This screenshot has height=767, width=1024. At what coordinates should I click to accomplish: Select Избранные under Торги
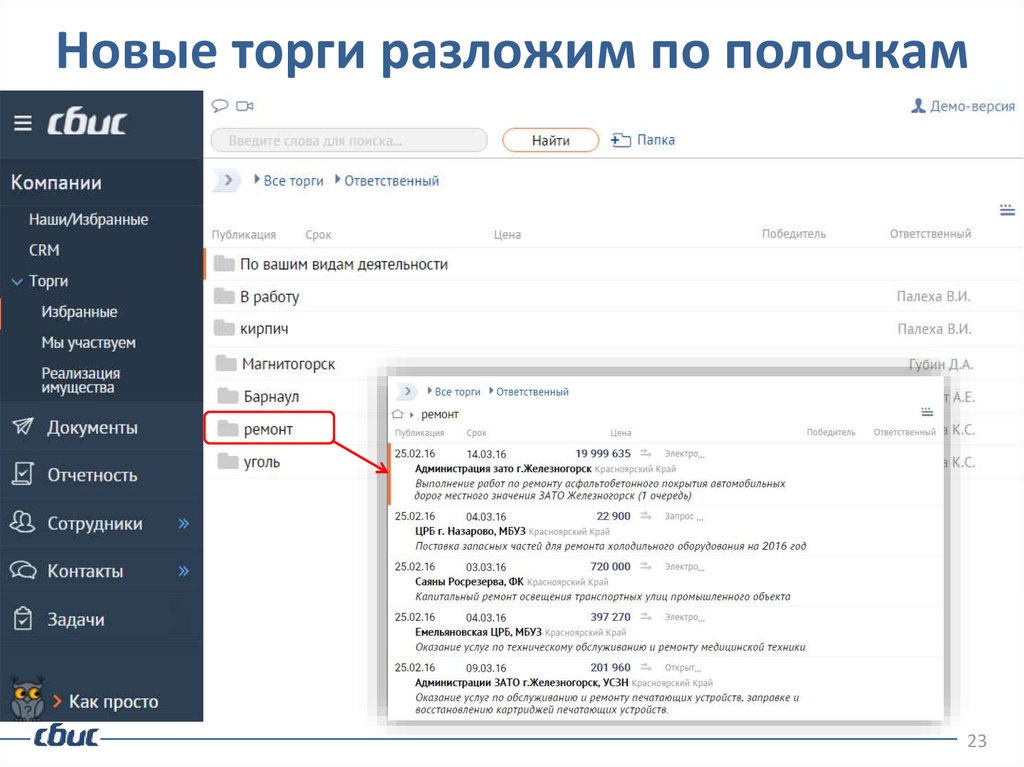(x=79, y=312)
